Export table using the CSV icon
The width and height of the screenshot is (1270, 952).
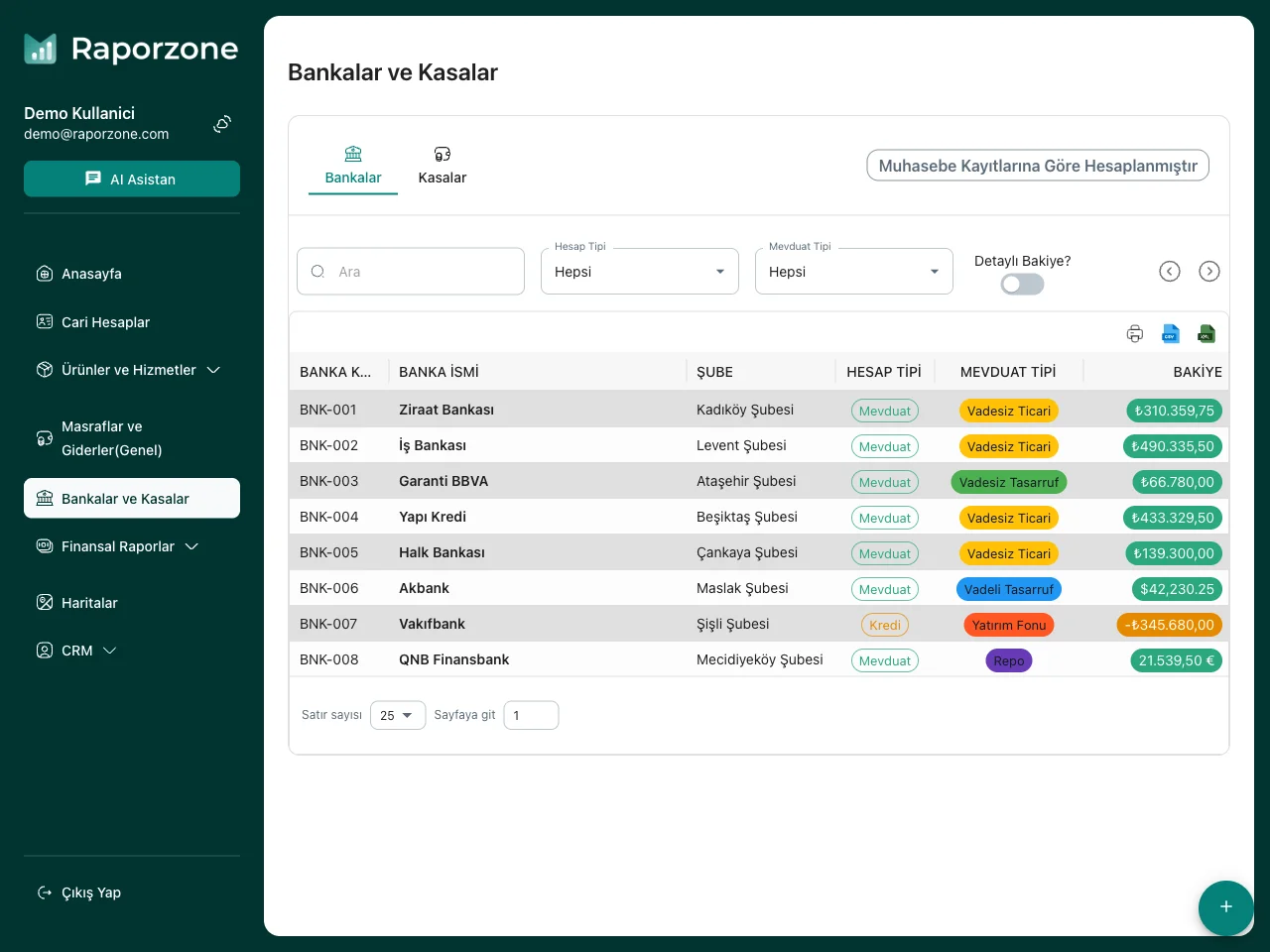coord(1171,334)
